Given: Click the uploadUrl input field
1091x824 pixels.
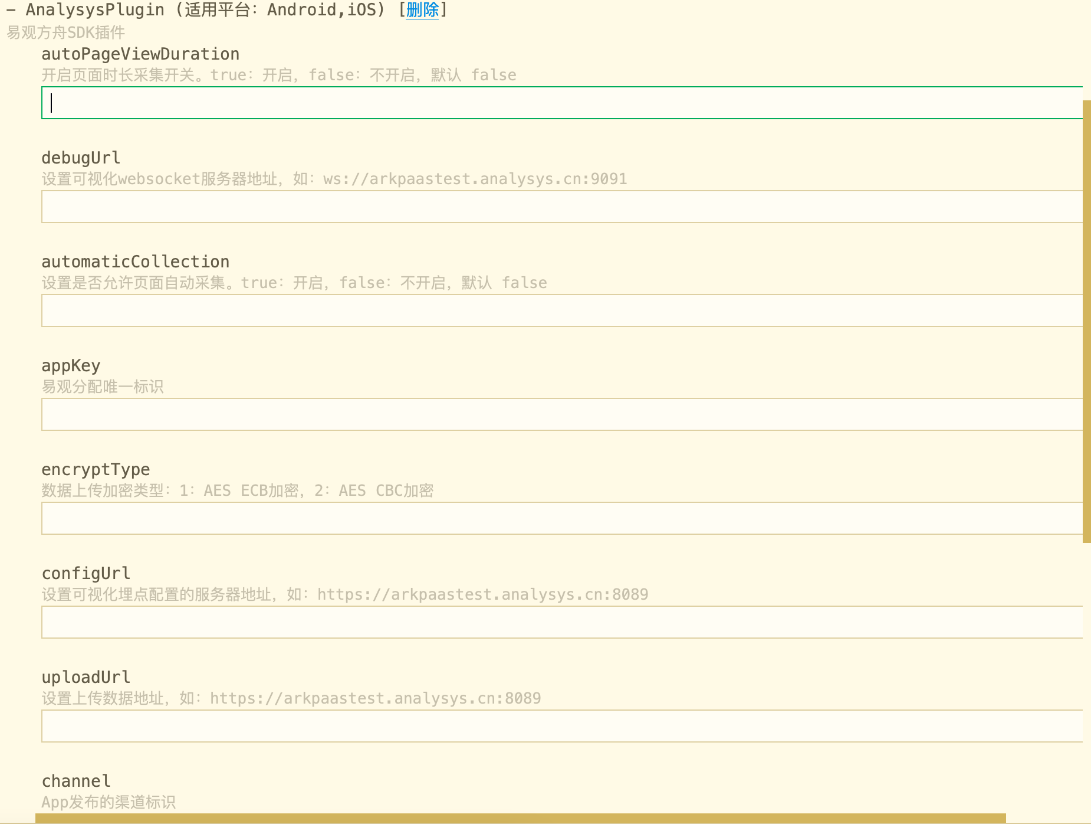Looking at the screenshot, I should point(562,727).
